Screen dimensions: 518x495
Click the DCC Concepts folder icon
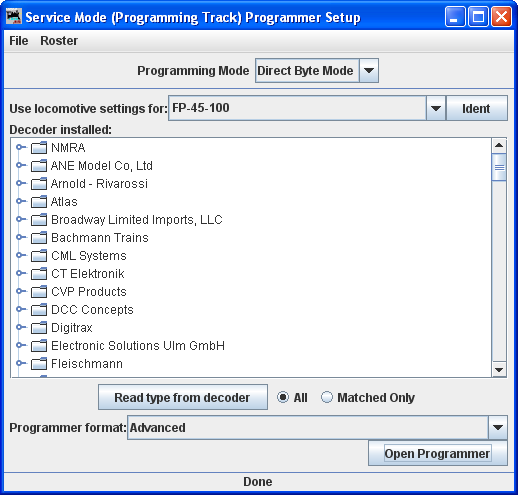pos(39,309)
